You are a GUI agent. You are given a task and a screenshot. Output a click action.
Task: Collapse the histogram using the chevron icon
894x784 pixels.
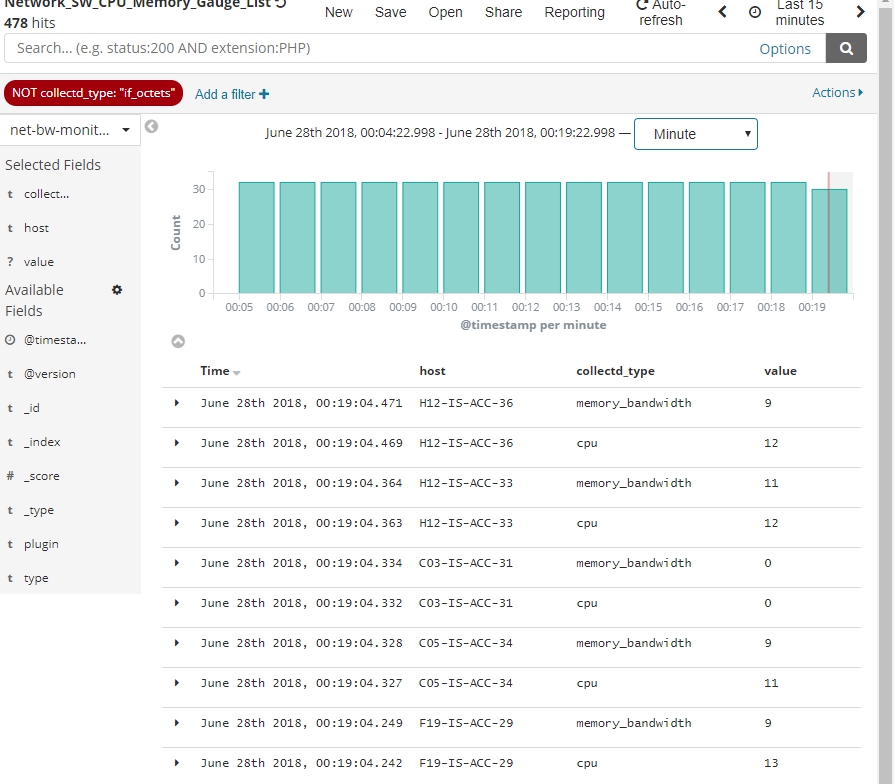(x=178, y=340)
